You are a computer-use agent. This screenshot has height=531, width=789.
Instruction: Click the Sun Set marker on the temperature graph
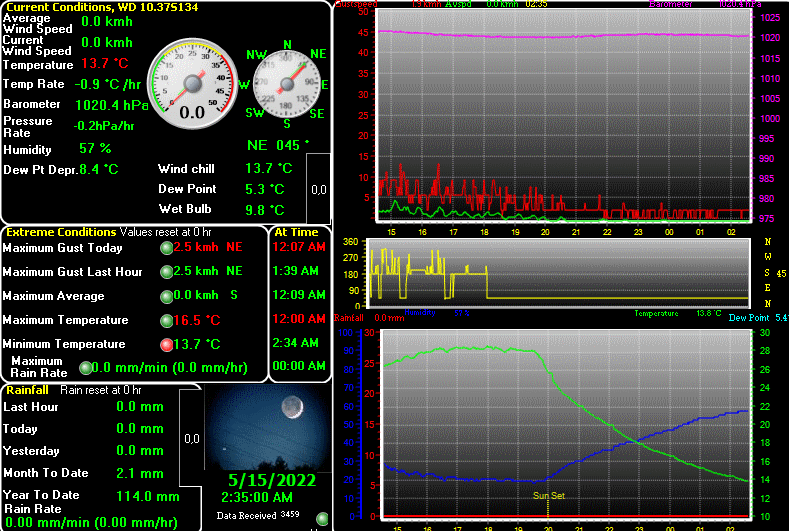click(548, 496)
